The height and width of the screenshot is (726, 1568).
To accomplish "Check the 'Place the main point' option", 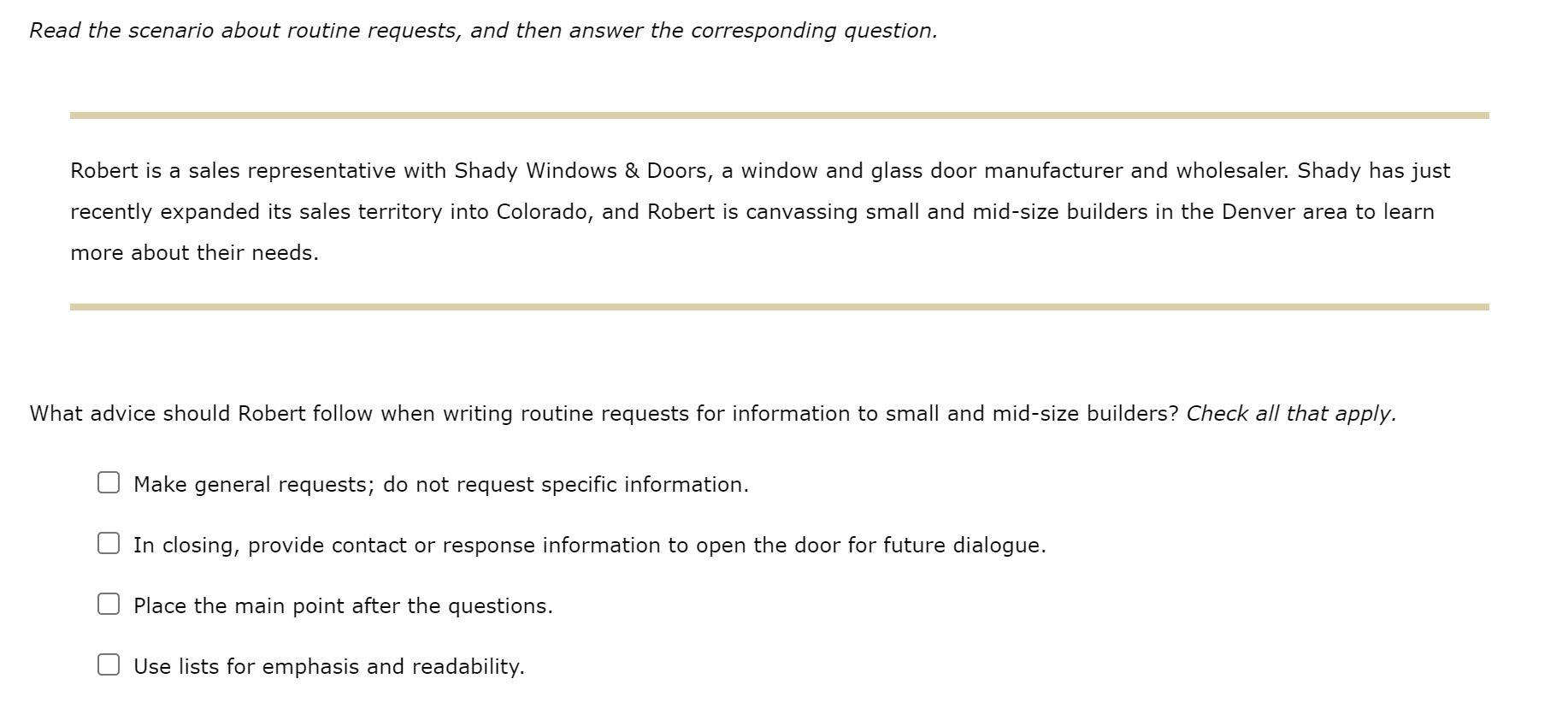I will coord(109,605).
